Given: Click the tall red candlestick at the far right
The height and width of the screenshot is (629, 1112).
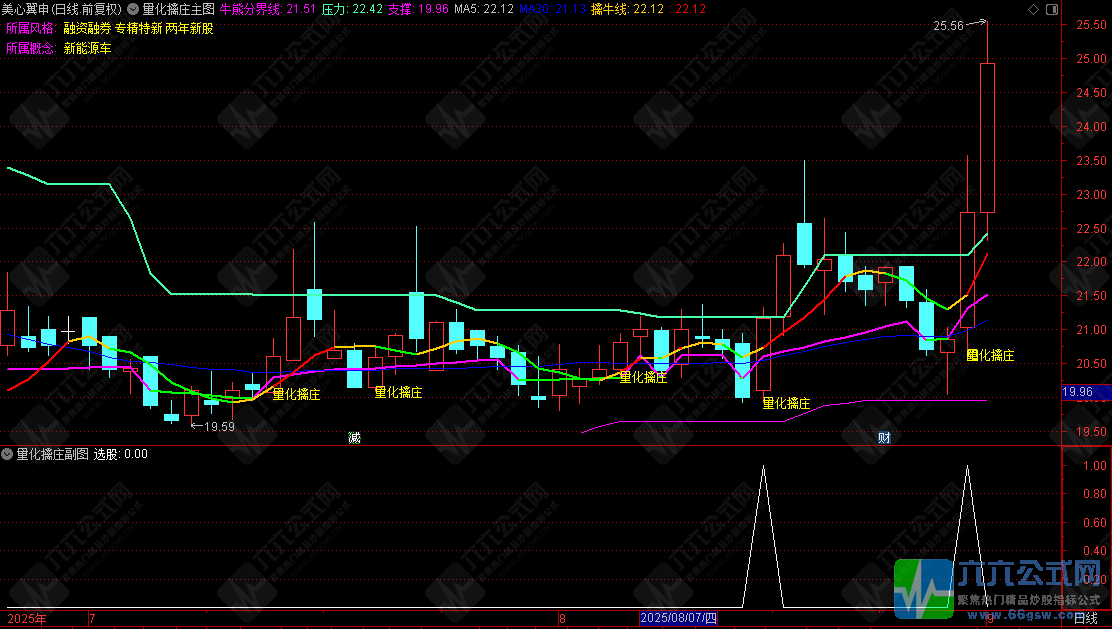Looking at the screenshot, I should point(987,138).
